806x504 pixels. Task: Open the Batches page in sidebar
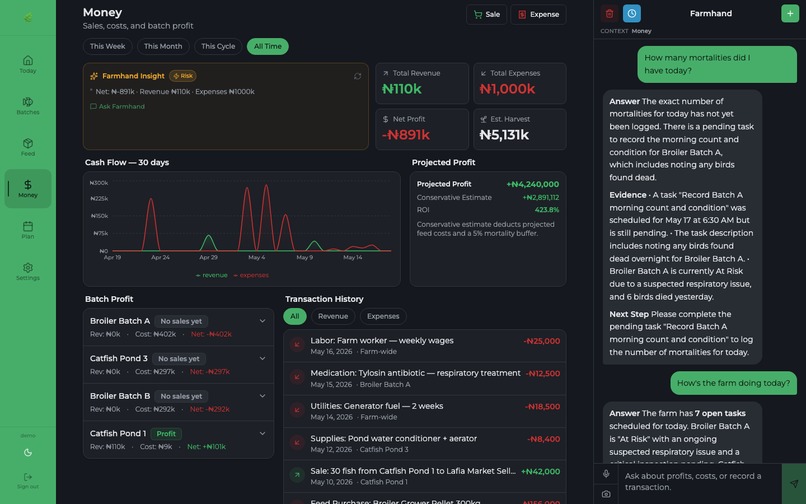point(28,105)
